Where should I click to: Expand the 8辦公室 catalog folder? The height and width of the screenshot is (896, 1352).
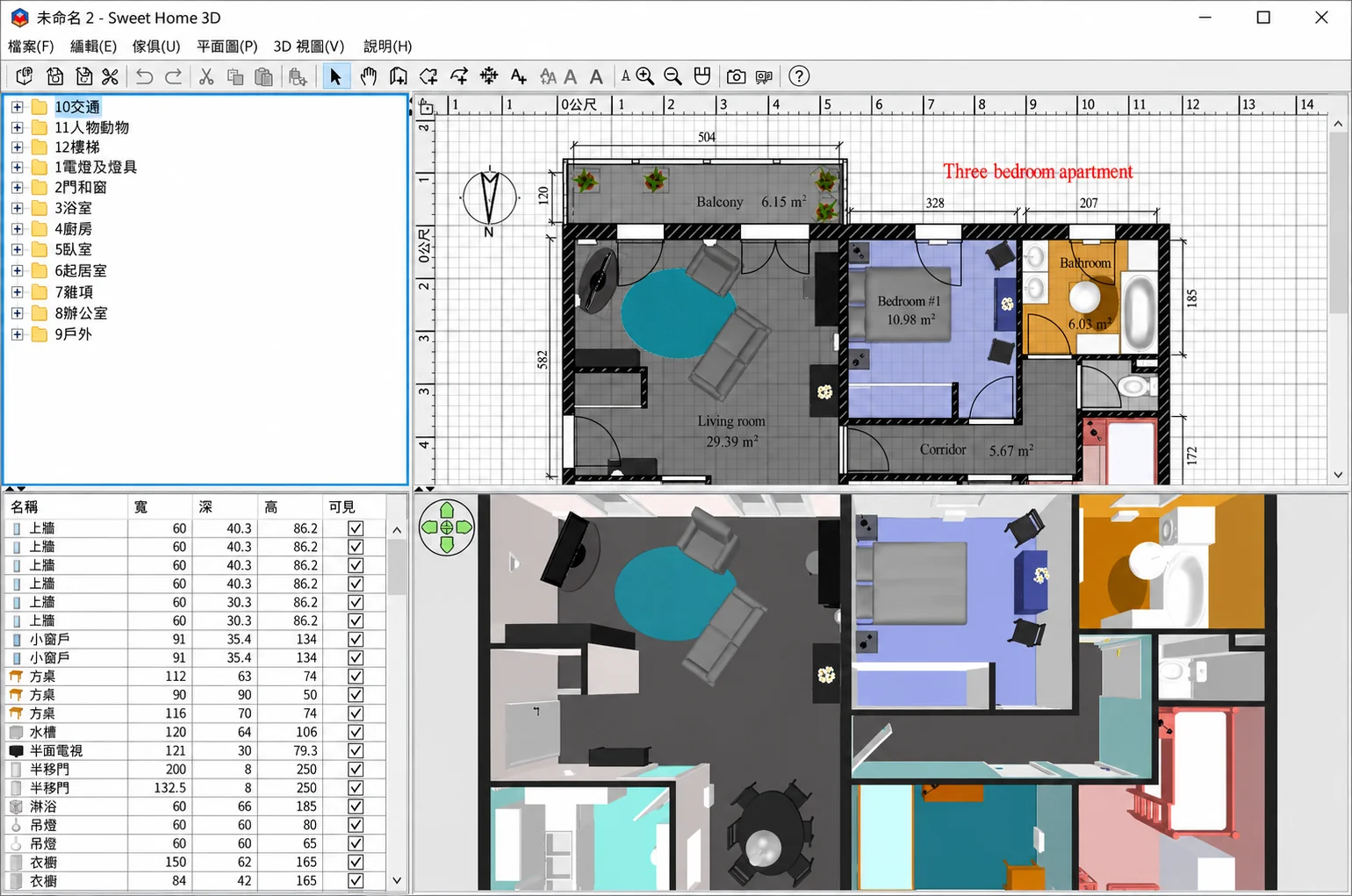17,313
